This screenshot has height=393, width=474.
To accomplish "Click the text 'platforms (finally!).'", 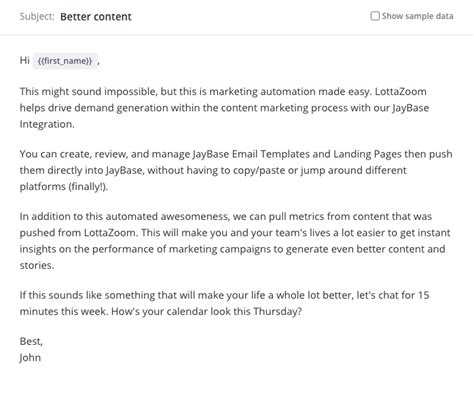I will point(64,186).
